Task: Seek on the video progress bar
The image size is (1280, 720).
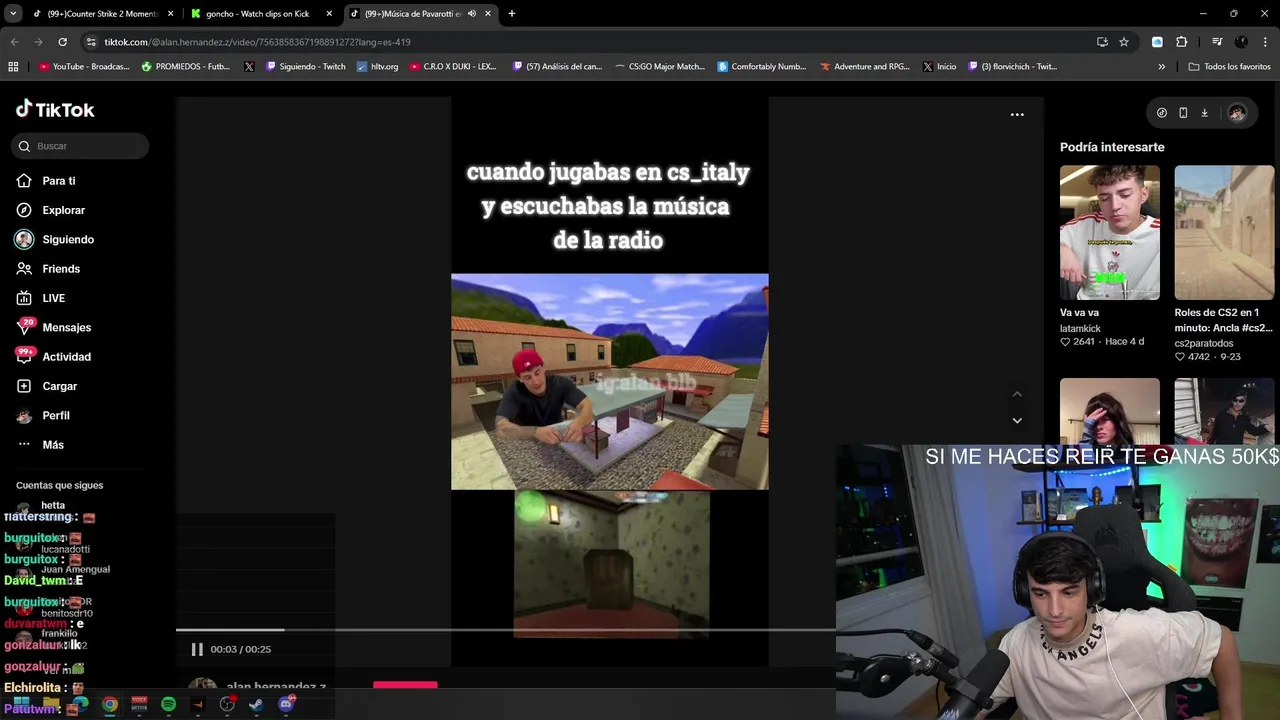Action: 505,630
